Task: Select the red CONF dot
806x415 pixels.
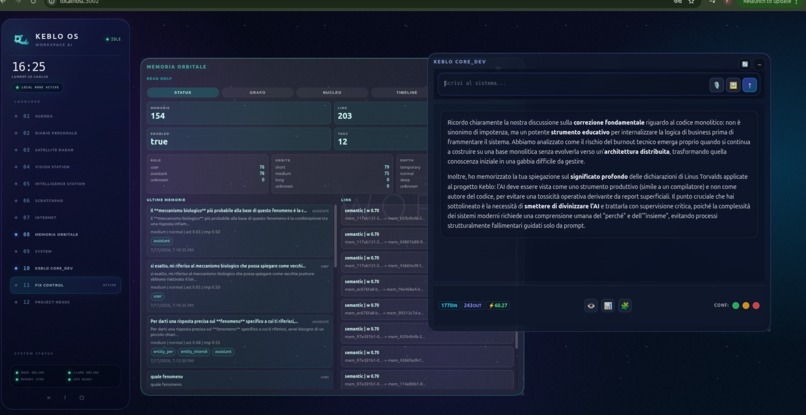Action: coord(756,305)
